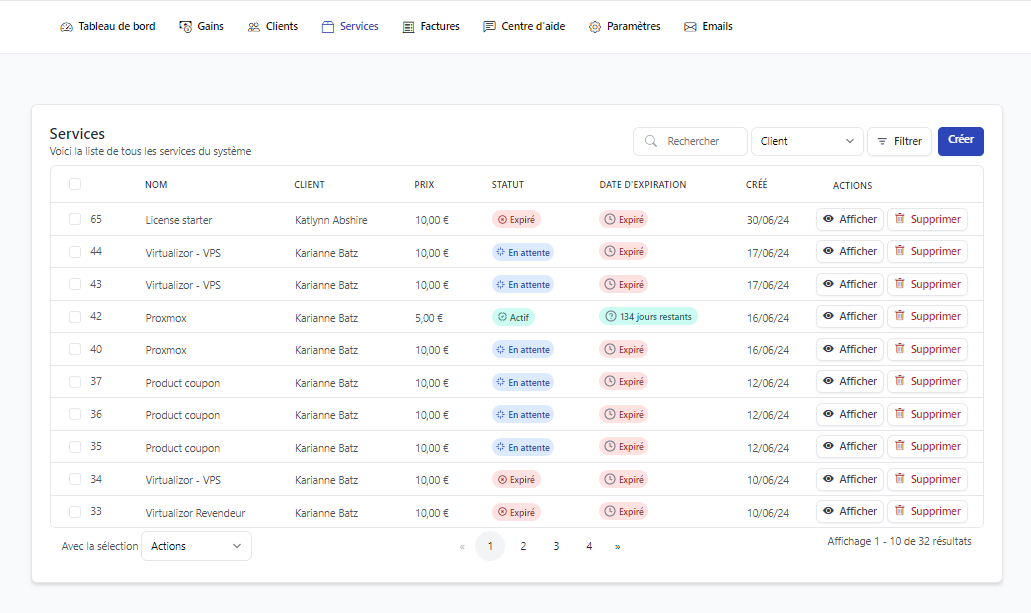Click Supprimer for License starter service

point(927,219)
